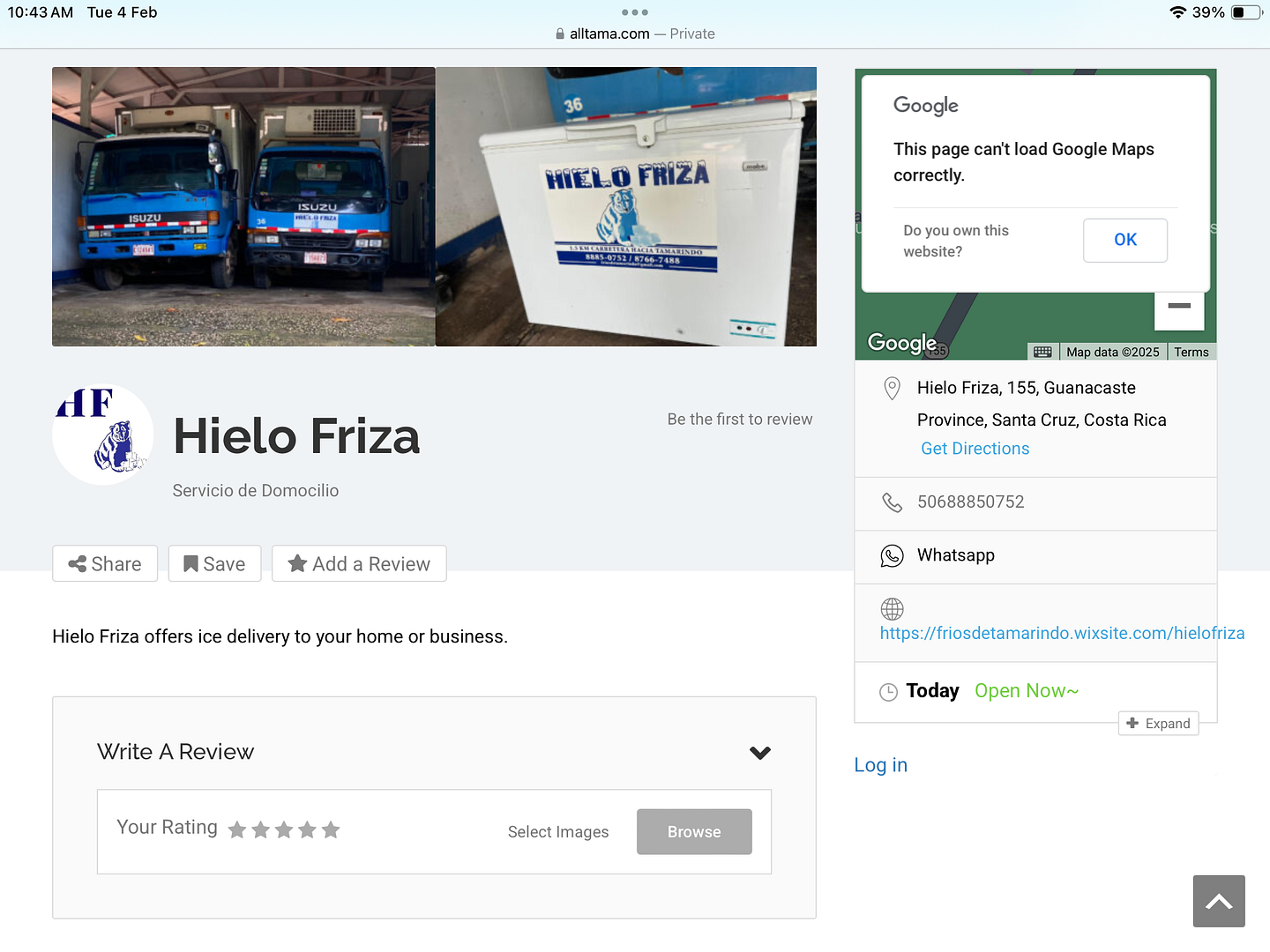
Task: Select the 'Servicio de Domocilio' category text
Action: 256,491
